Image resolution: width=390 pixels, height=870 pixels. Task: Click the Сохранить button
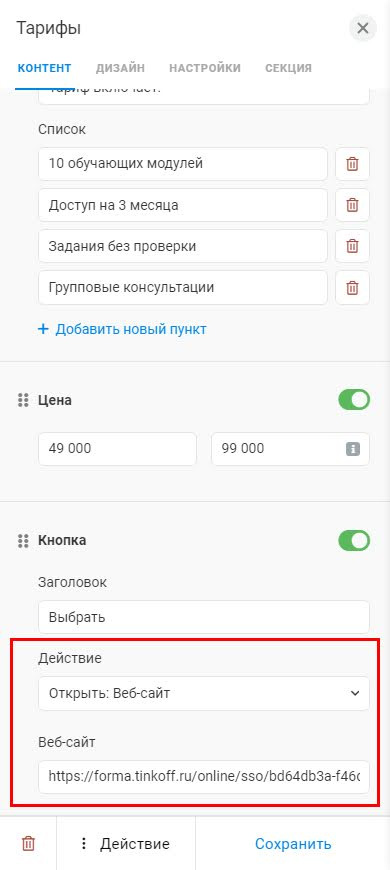click(293, 844)
